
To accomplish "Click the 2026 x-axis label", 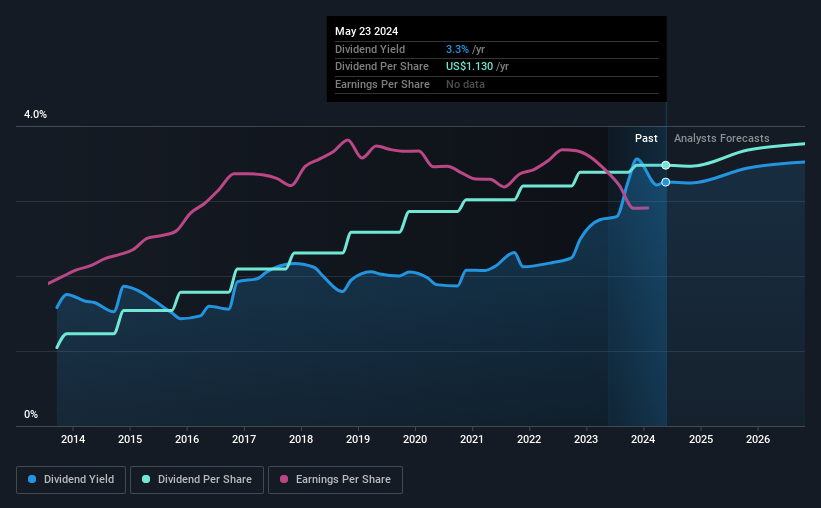I will click(758, 439).
